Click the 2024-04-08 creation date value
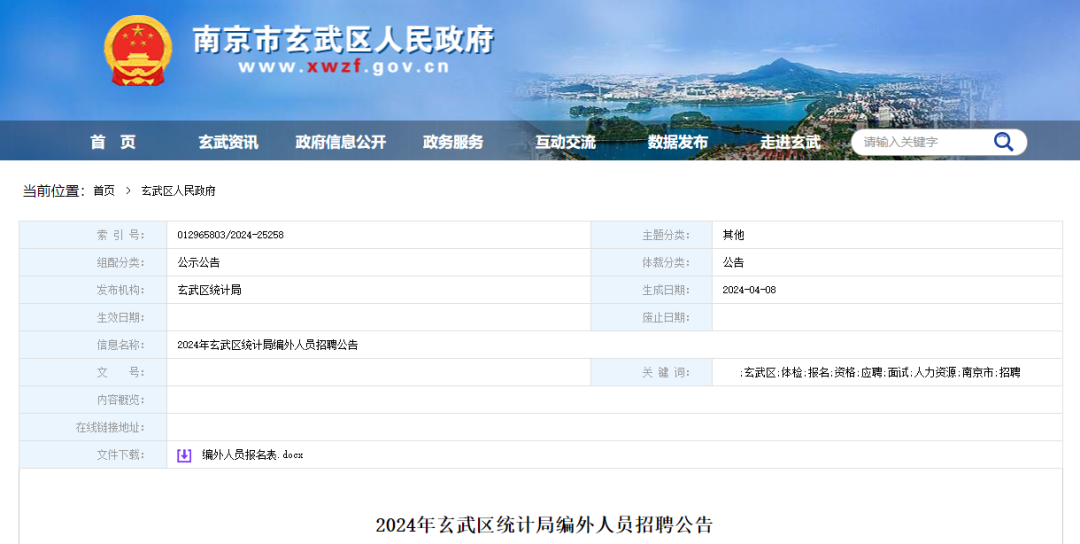 click(749, 290)
